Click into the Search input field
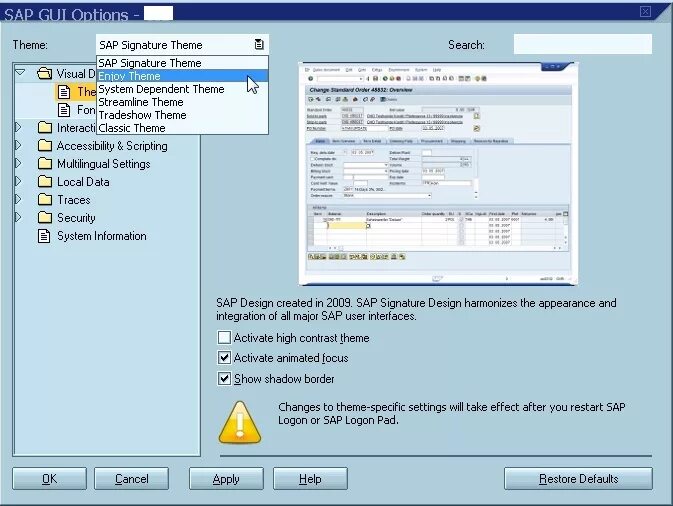Viewport: 673px width, 506px height. tap(583, 44)
